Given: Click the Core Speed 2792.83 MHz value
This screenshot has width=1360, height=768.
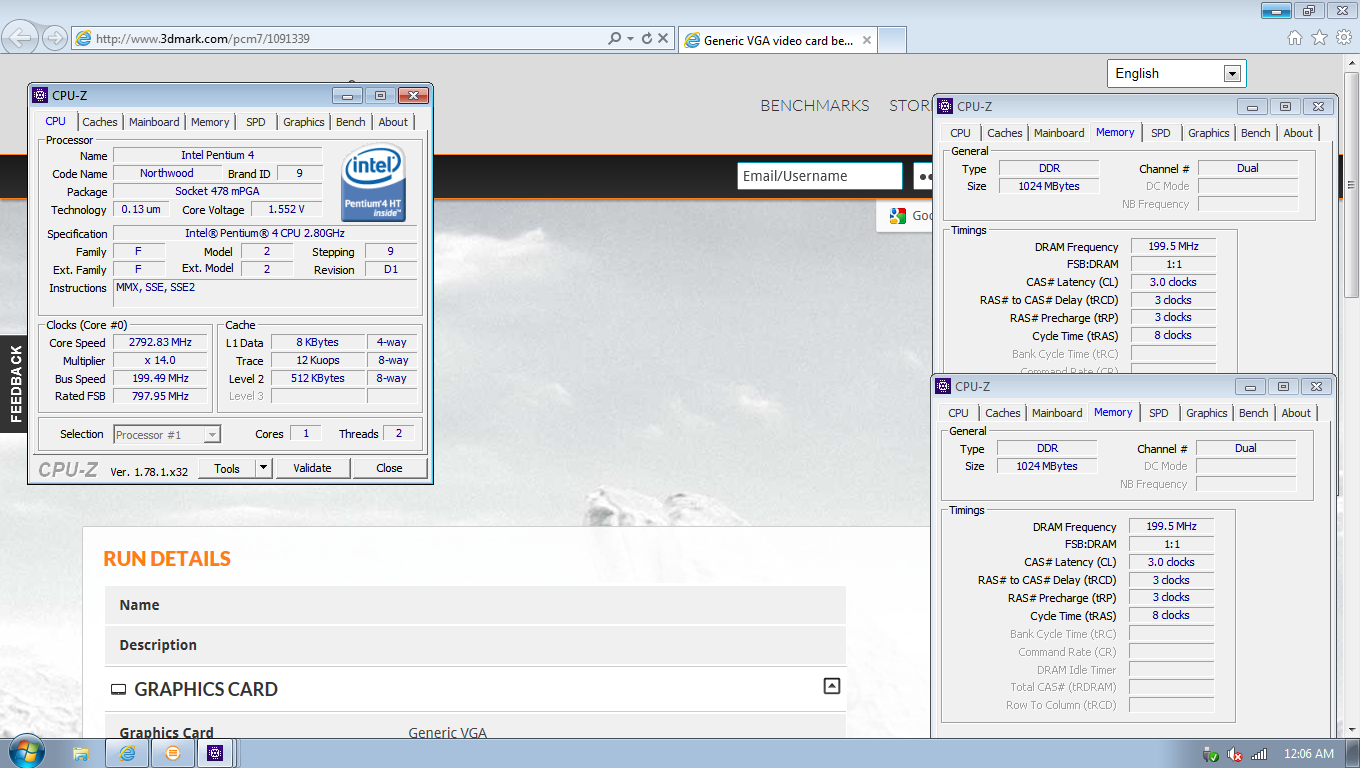Looking at the screenshot, I should (160, 342).
